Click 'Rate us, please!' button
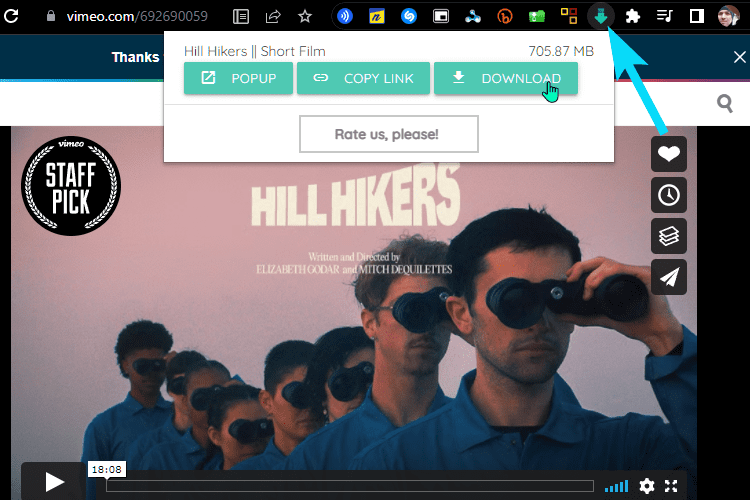 [x=388, y=134]
